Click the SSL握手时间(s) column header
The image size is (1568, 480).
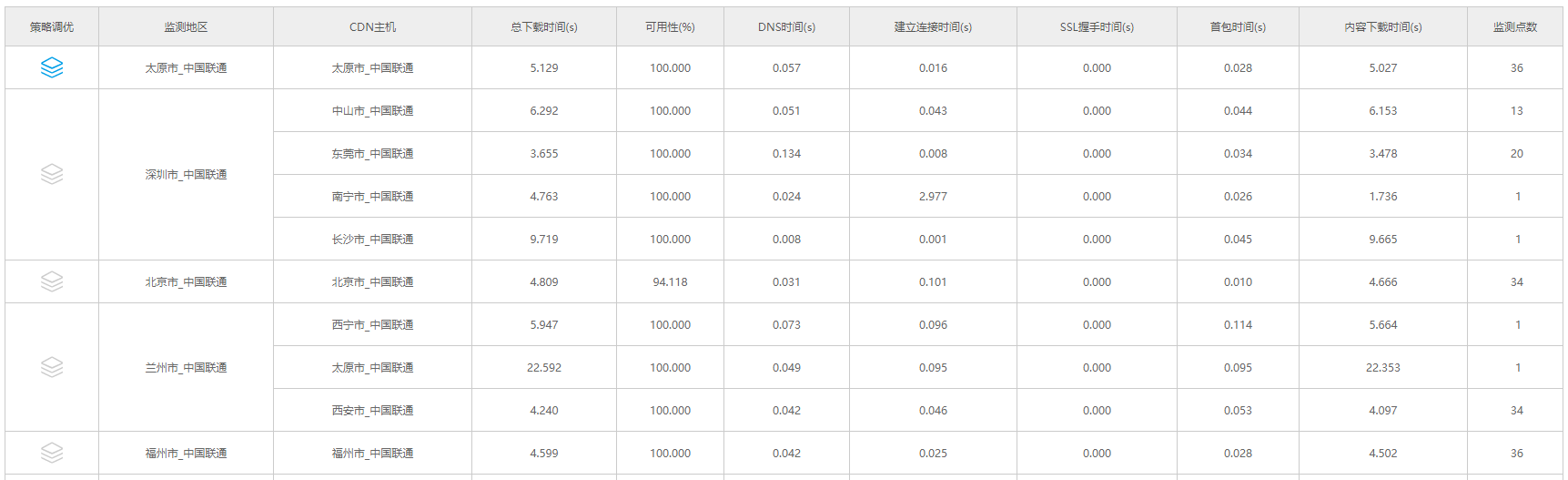click(x=1097, y=27)
